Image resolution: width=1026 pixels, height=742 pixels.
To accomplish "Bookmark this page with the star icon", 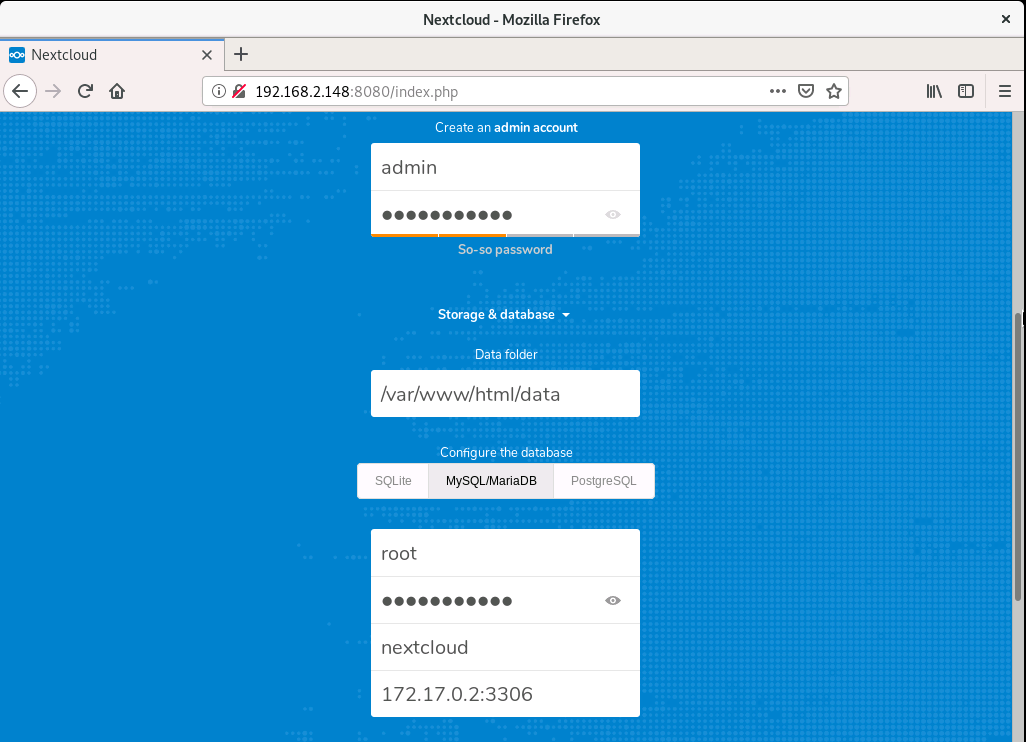I will pyautogui.click(x=835, y=91).
